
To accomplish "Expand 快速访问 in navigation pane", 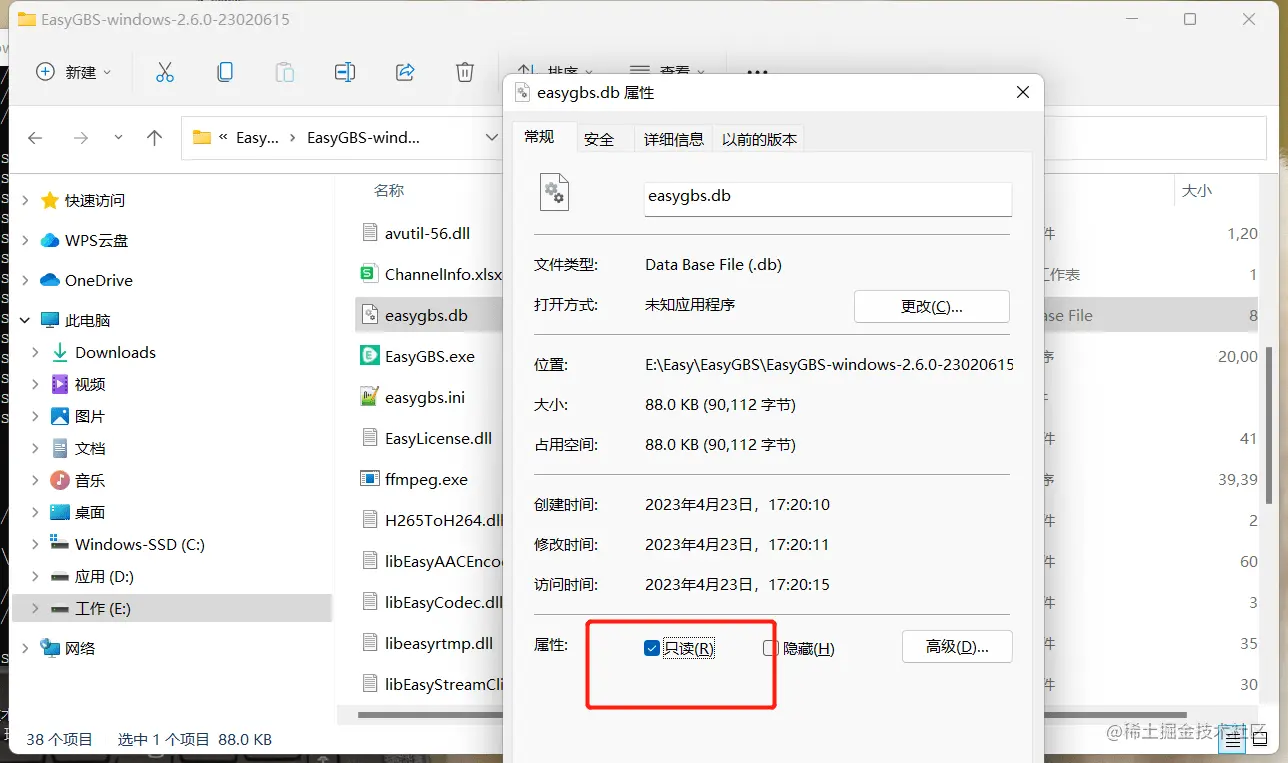I will point(25,200).
